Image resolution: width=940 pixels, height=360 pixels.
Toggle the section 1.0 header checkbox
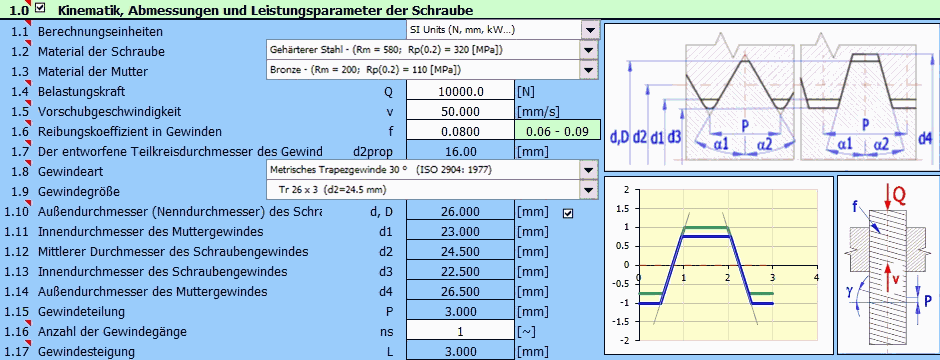click(40, 8)
